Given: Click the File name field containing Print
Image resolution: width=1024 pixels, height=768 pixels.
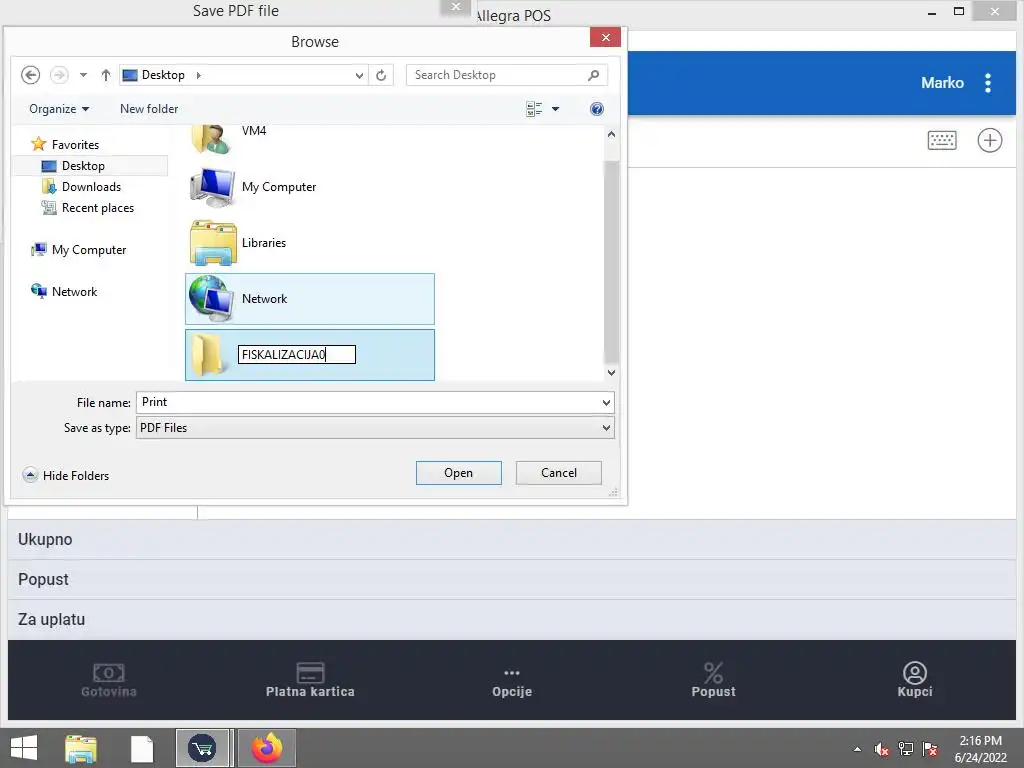Looking at the screenshot, I should pos(369,402).
